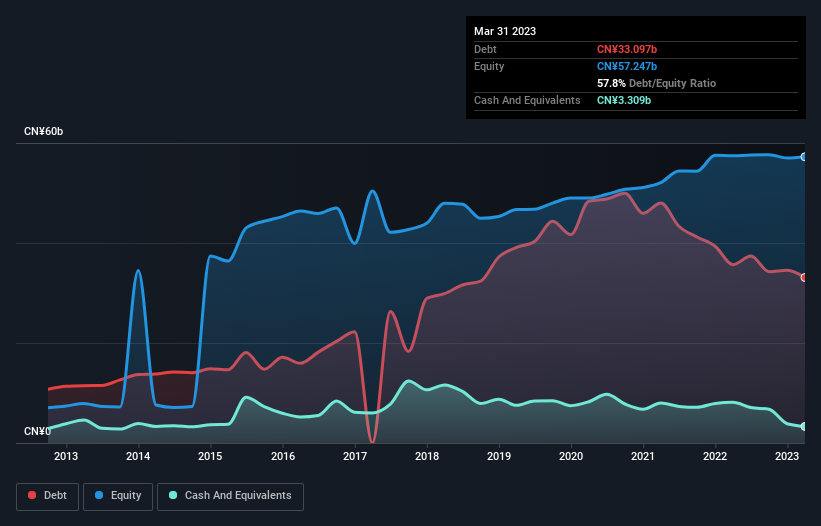
Task: Toggle the Cash And Equivalents legend button
Action: pos(230,496)
